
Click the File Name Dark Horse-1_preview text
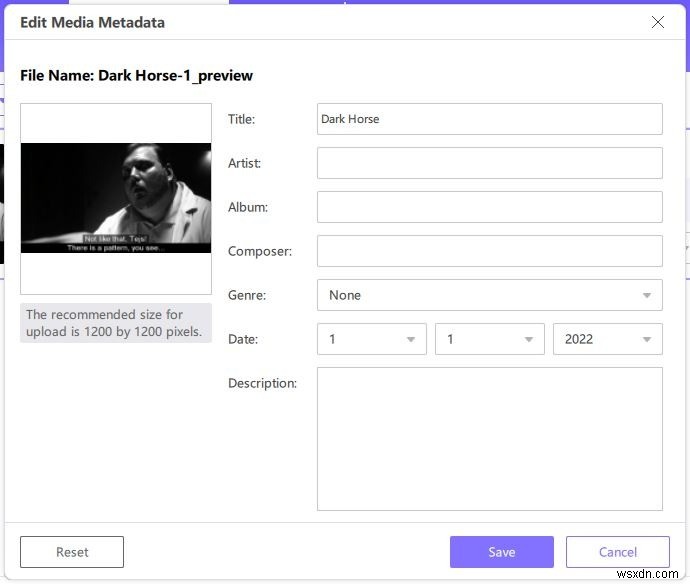[136, 76]
